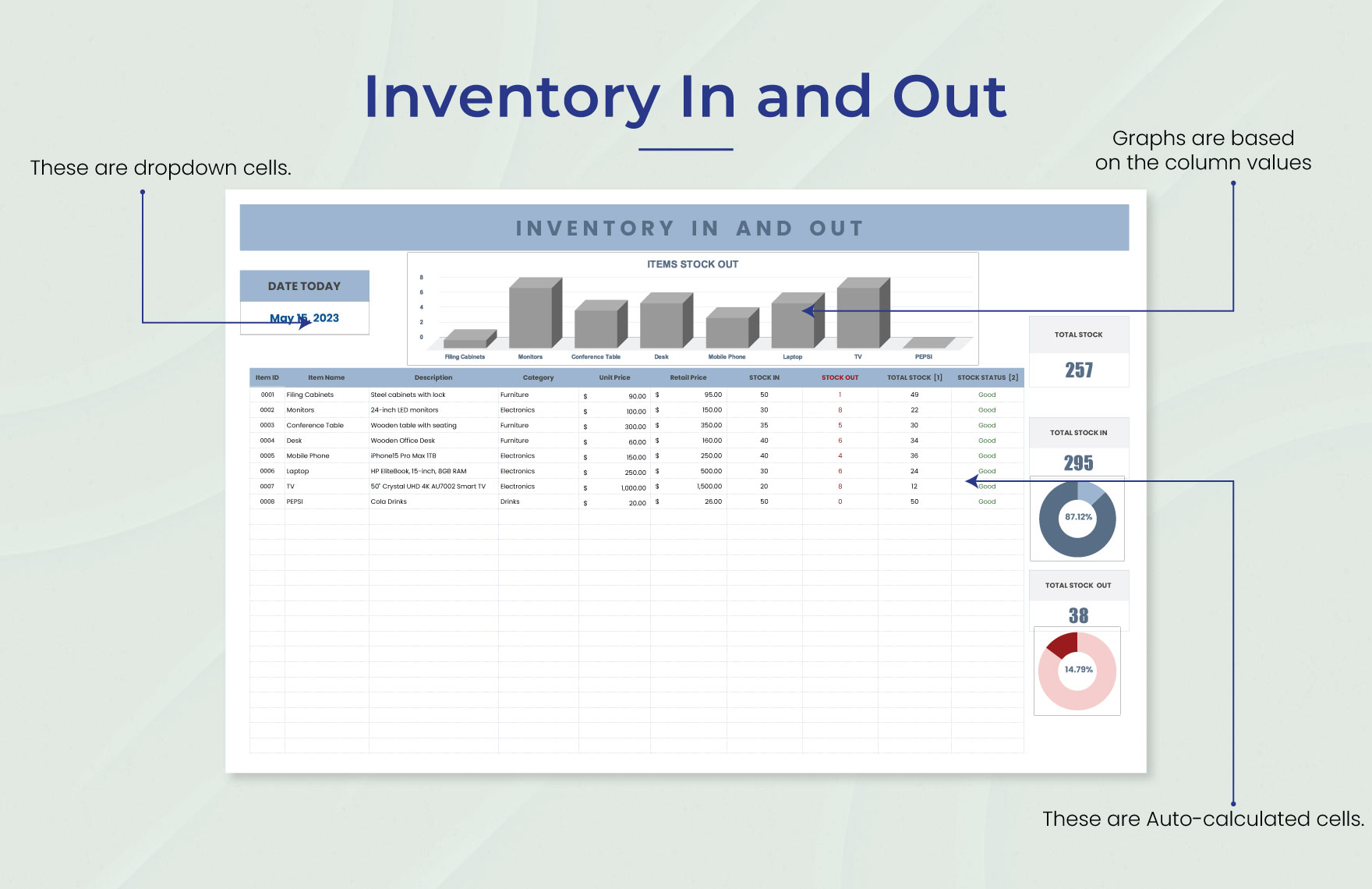Click the DATE TODAY header cell
The width and height of the screenshot is (1372, 889).
click(303, 285)
